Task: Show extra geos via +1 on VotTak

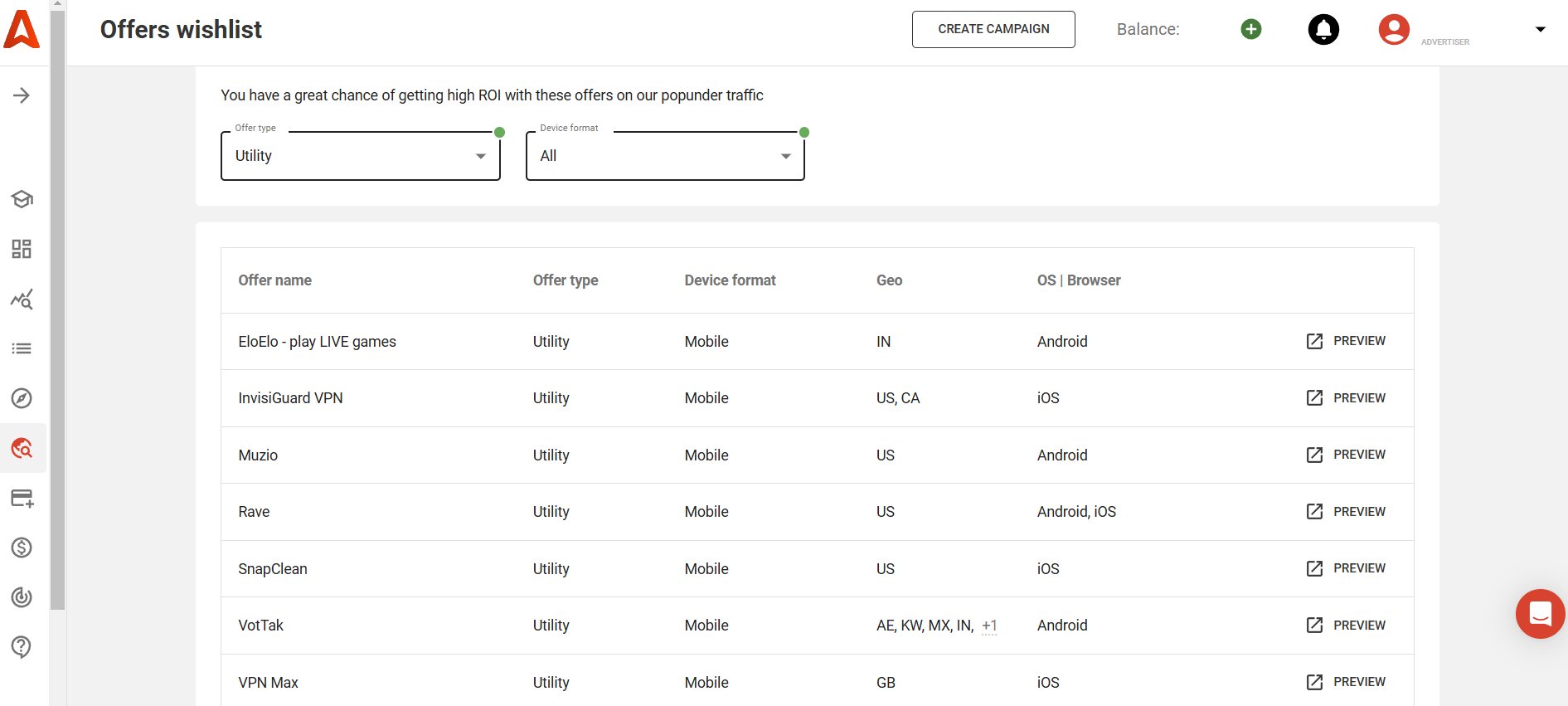Action: 989,626
